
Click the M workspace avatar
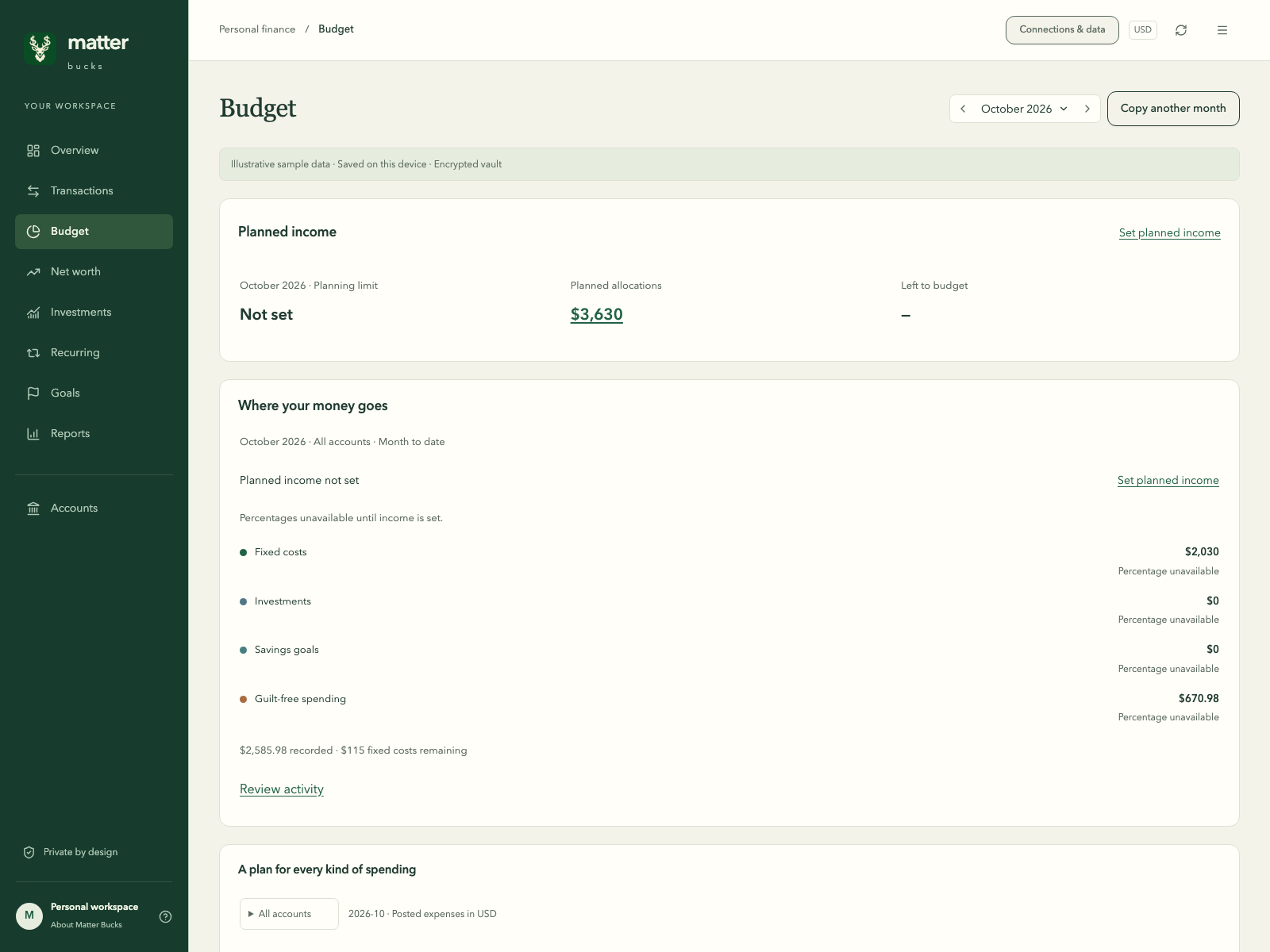(29, 916)
